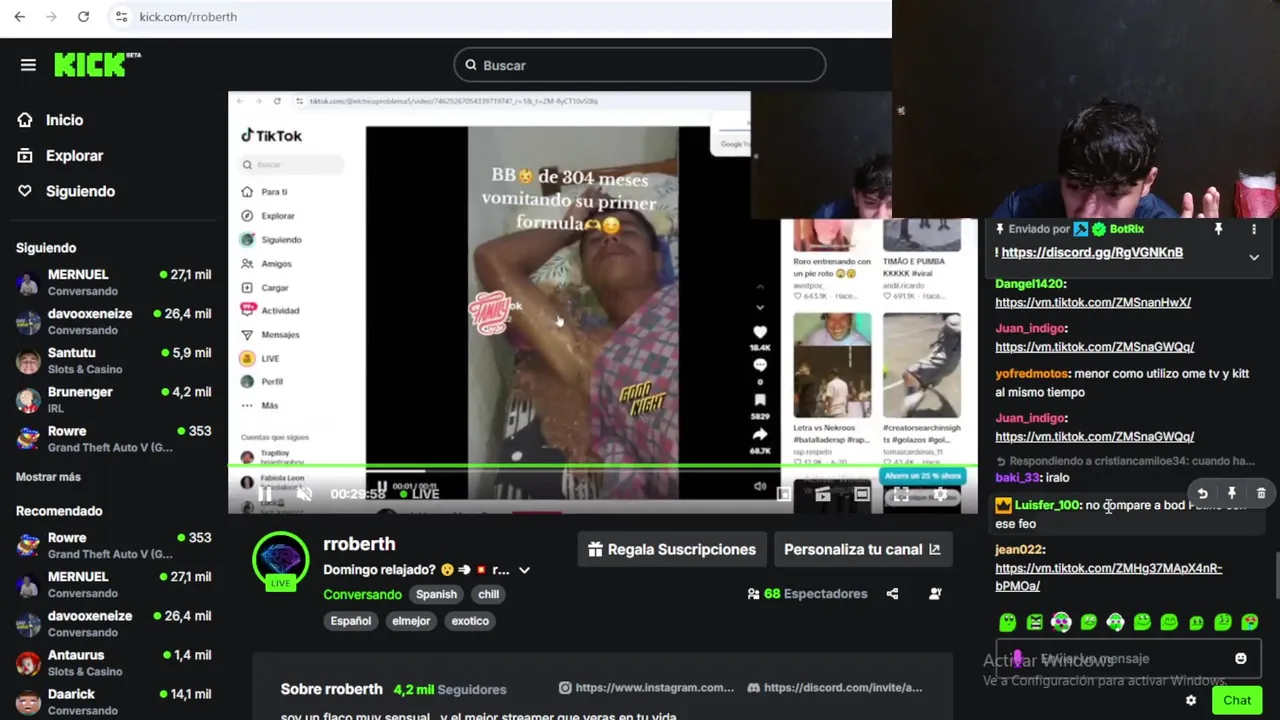The image size is (1280, 720).
Task: Open the emoji picker in chat
Action: [x=1241, y=658]
